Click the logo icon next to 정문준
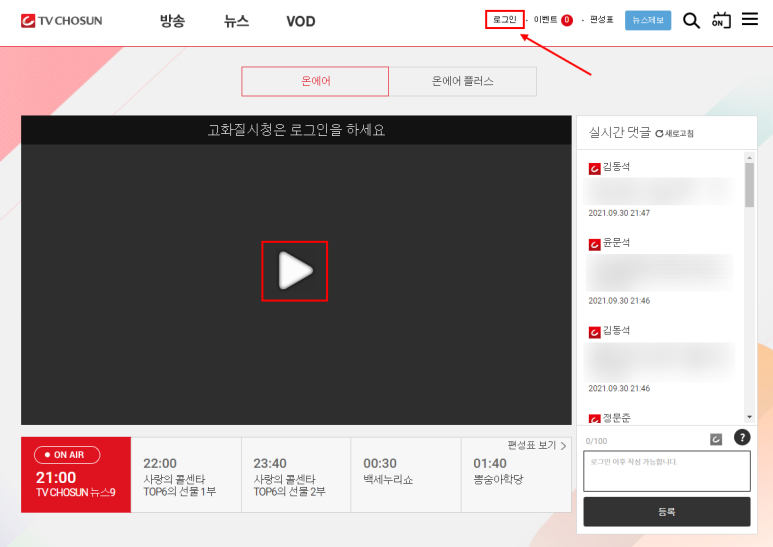773x547 pixels. coord(595,419)
